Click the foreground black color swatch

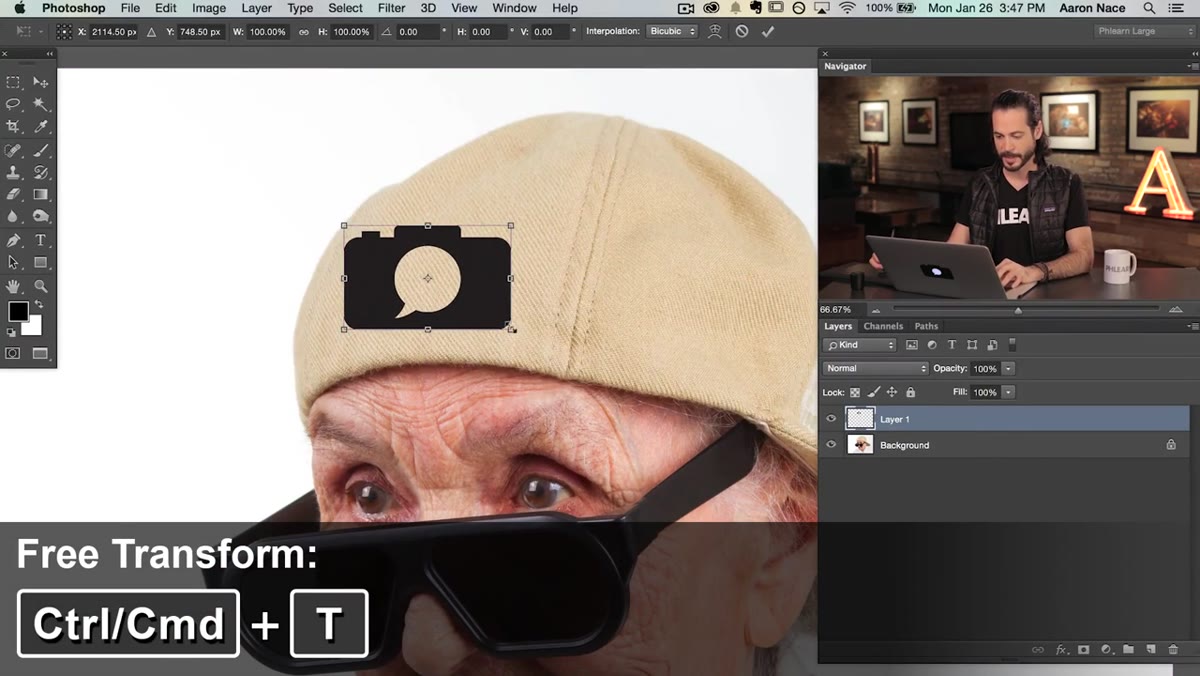[x=18, y=311]
